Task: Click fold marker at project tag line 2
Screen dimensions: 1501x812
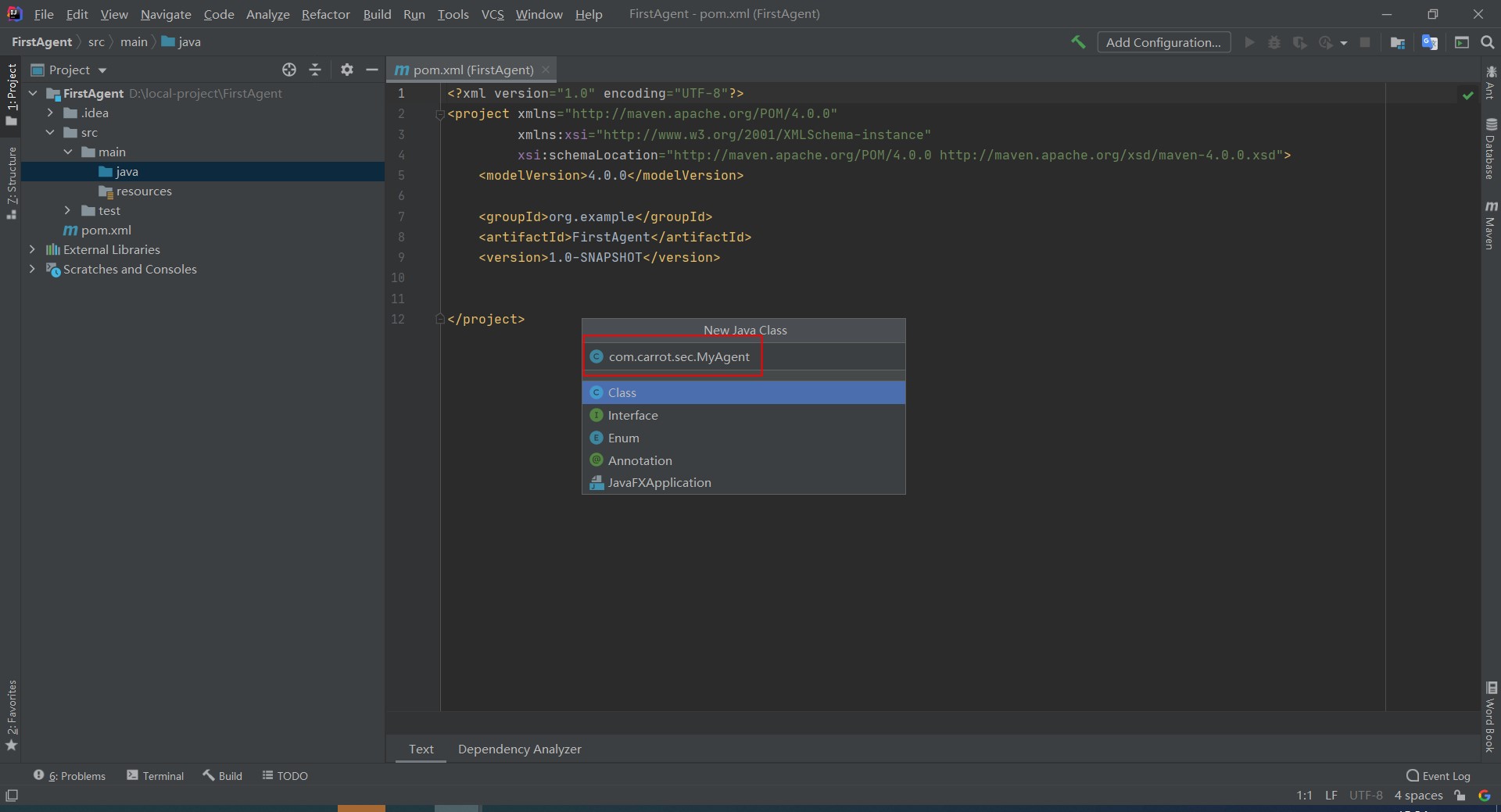Action: (440, 114)
